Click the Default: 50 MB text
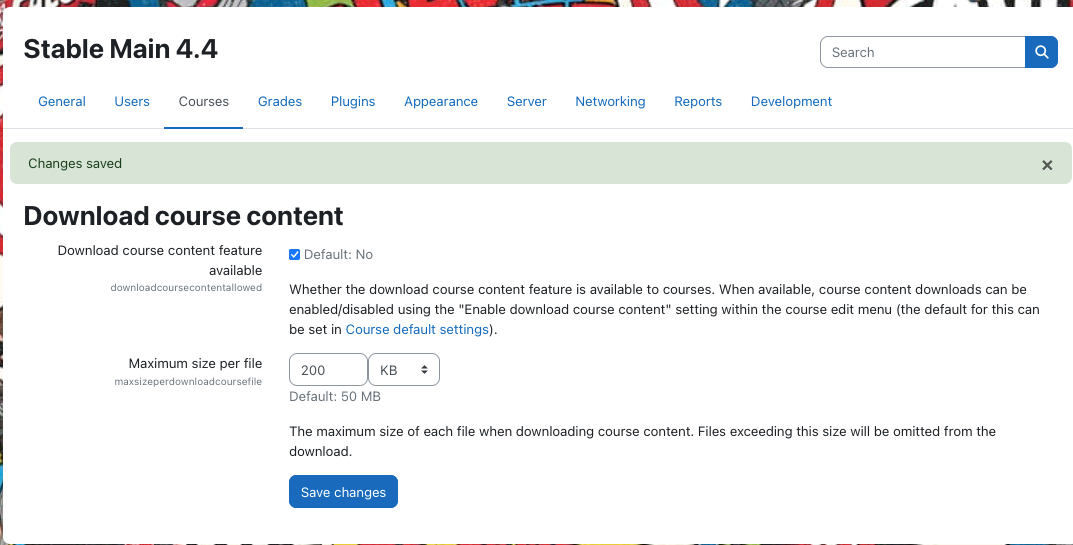Screen dimensions: 1073x545 tap(335, 396)
